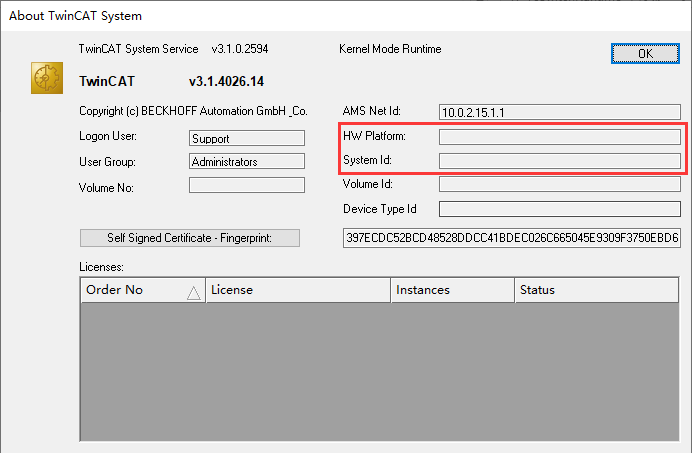Image resolution: width=692 pixels, height=453 pixels.
Task: Click the AMS Net Id field
Action: [560, 112]
